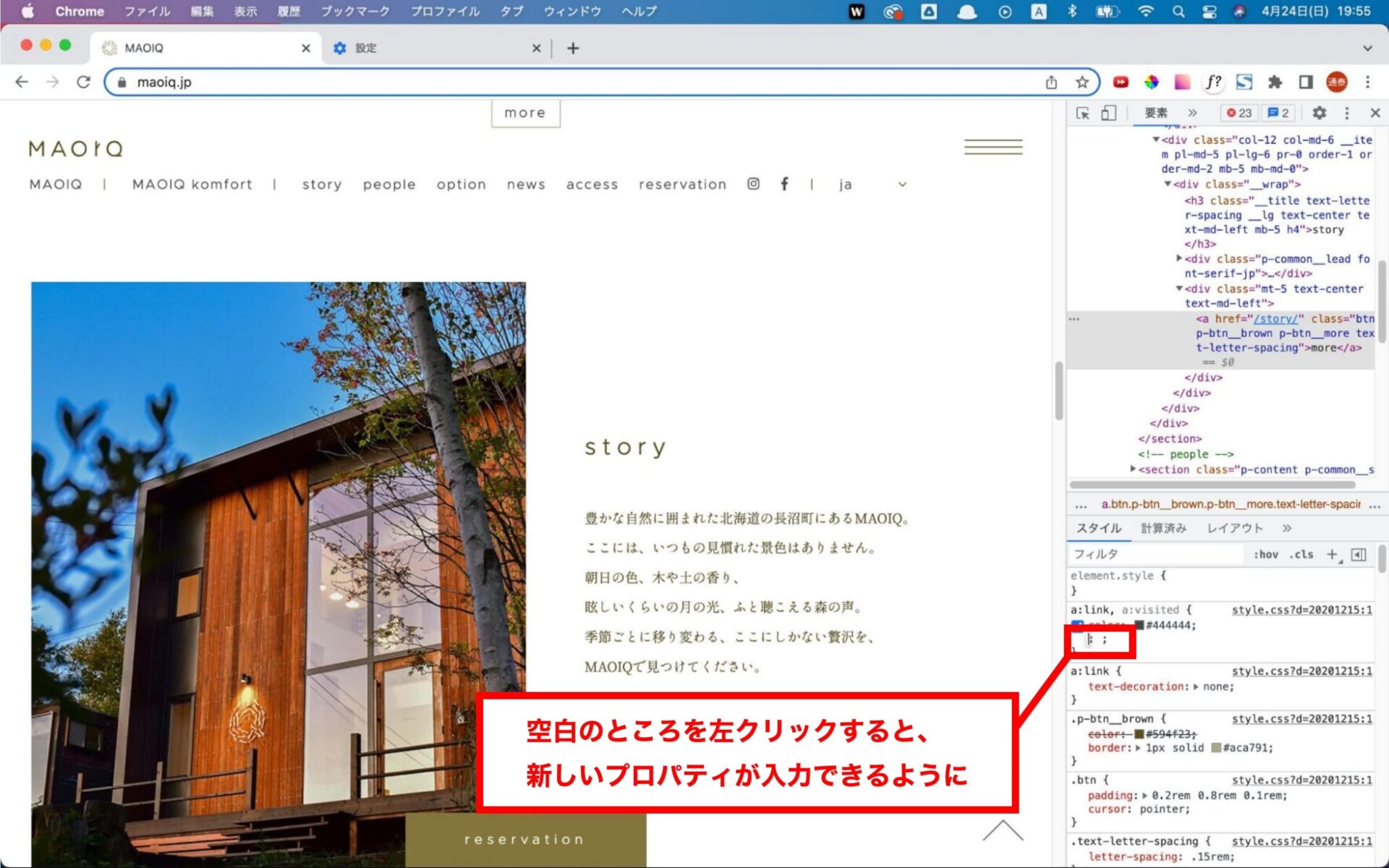1389x868 pixels.
Task: Open the ja language dropdown
Action: coord(873,184)
